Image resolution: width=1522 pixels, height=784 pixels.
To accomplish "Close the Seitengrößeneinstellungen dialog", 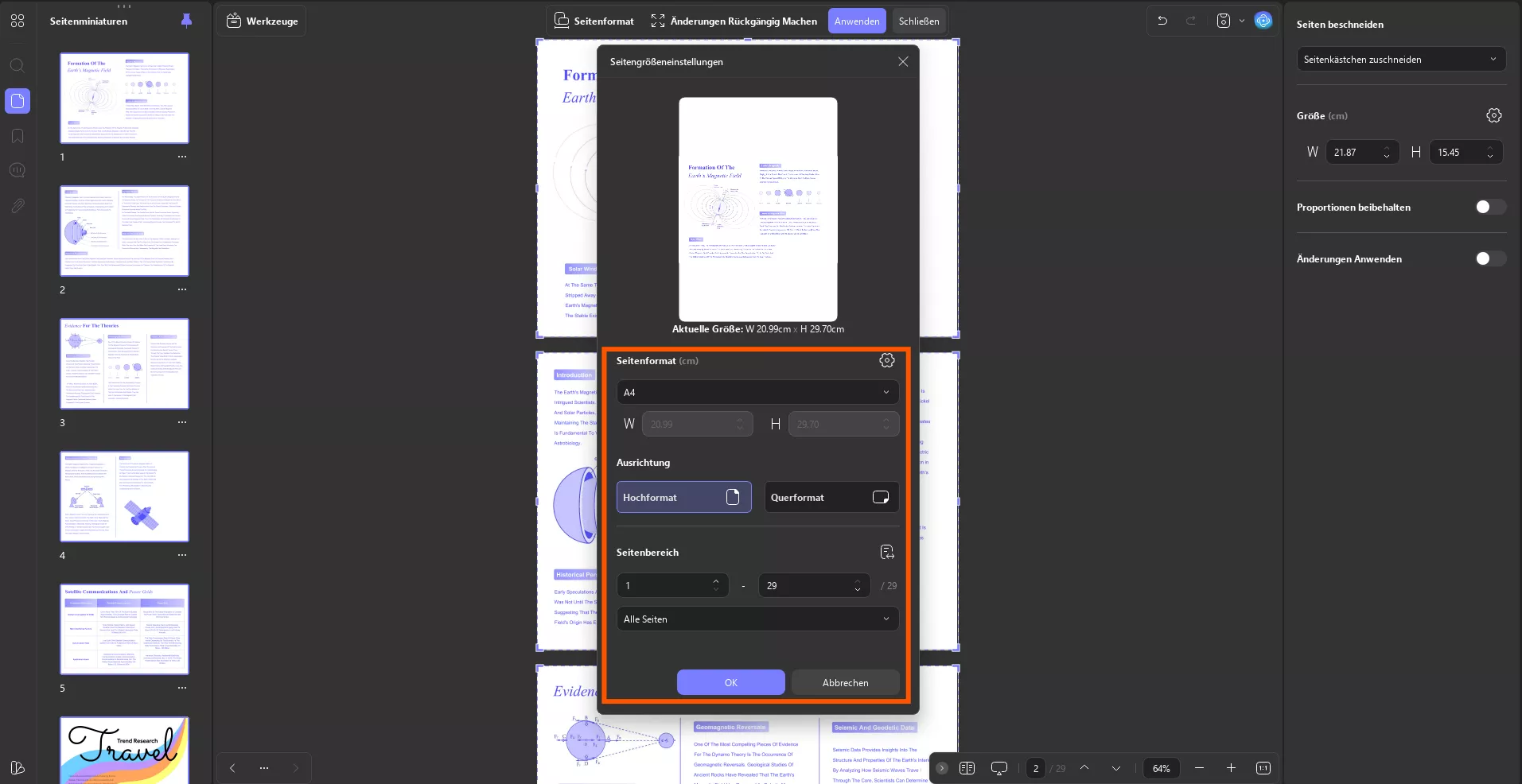I will (903, 61).
